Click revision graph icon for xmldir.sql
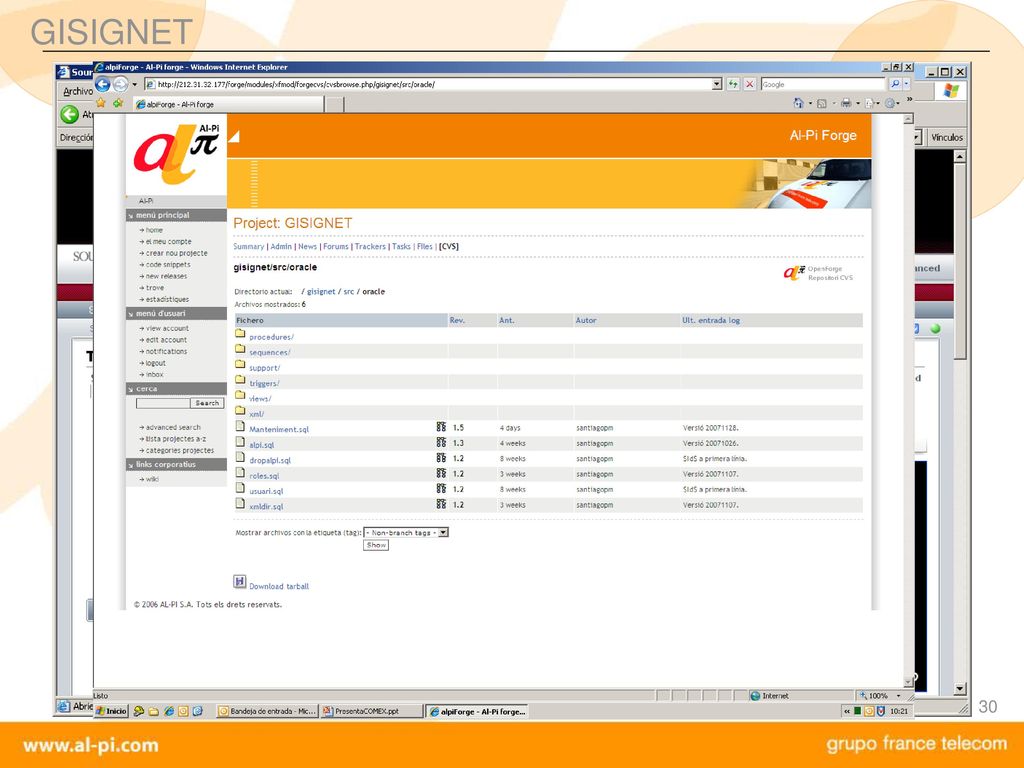1024x768 pixels. pyautogui.click(x=441, y=504)
